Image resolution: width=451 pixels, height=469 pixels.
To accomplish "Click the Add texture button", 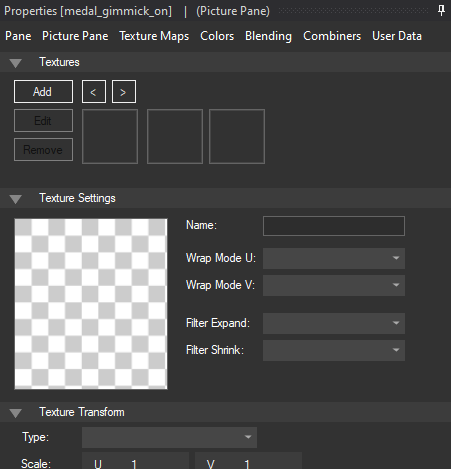I will (43, 92).
